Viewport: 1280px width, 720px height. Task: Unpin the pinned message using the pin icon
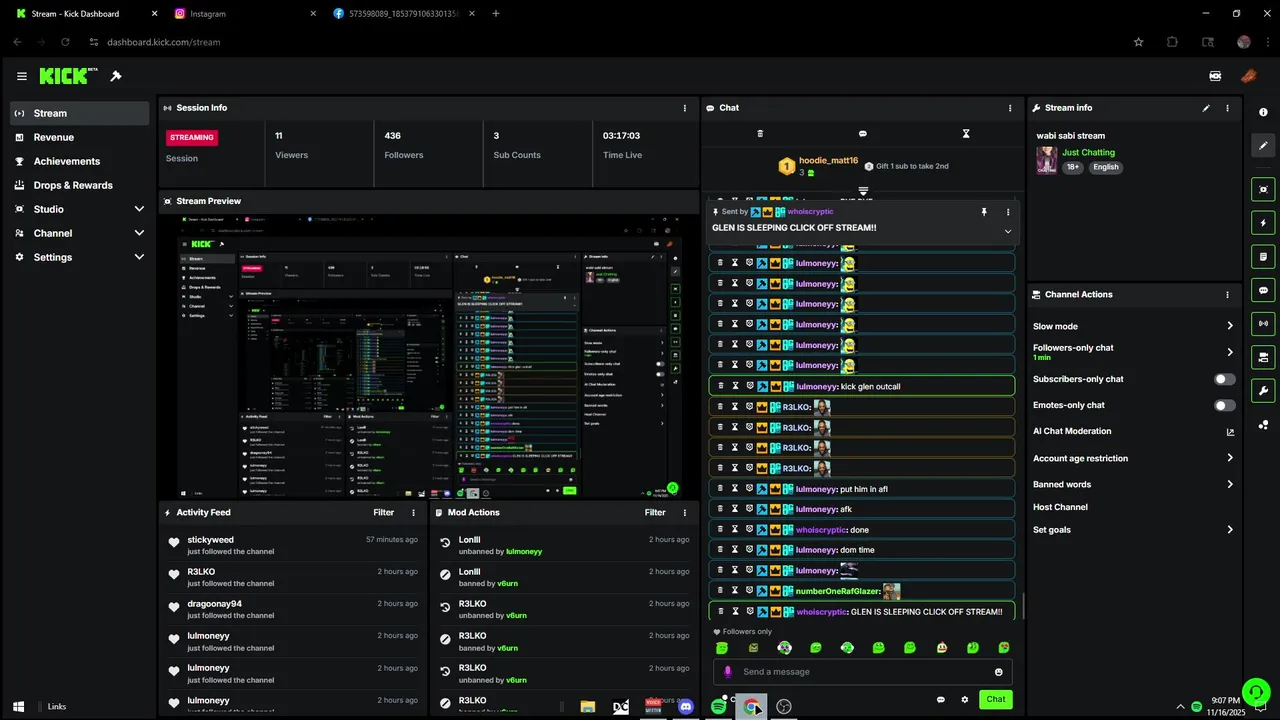point(984,212)
